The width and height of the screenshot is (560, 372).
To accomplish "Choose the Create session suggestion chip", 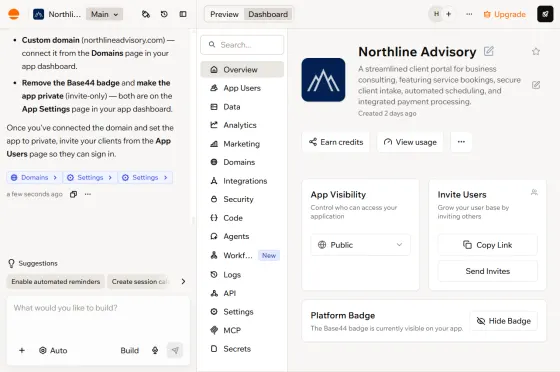I will pyautogui.click(x=139, y=282).
